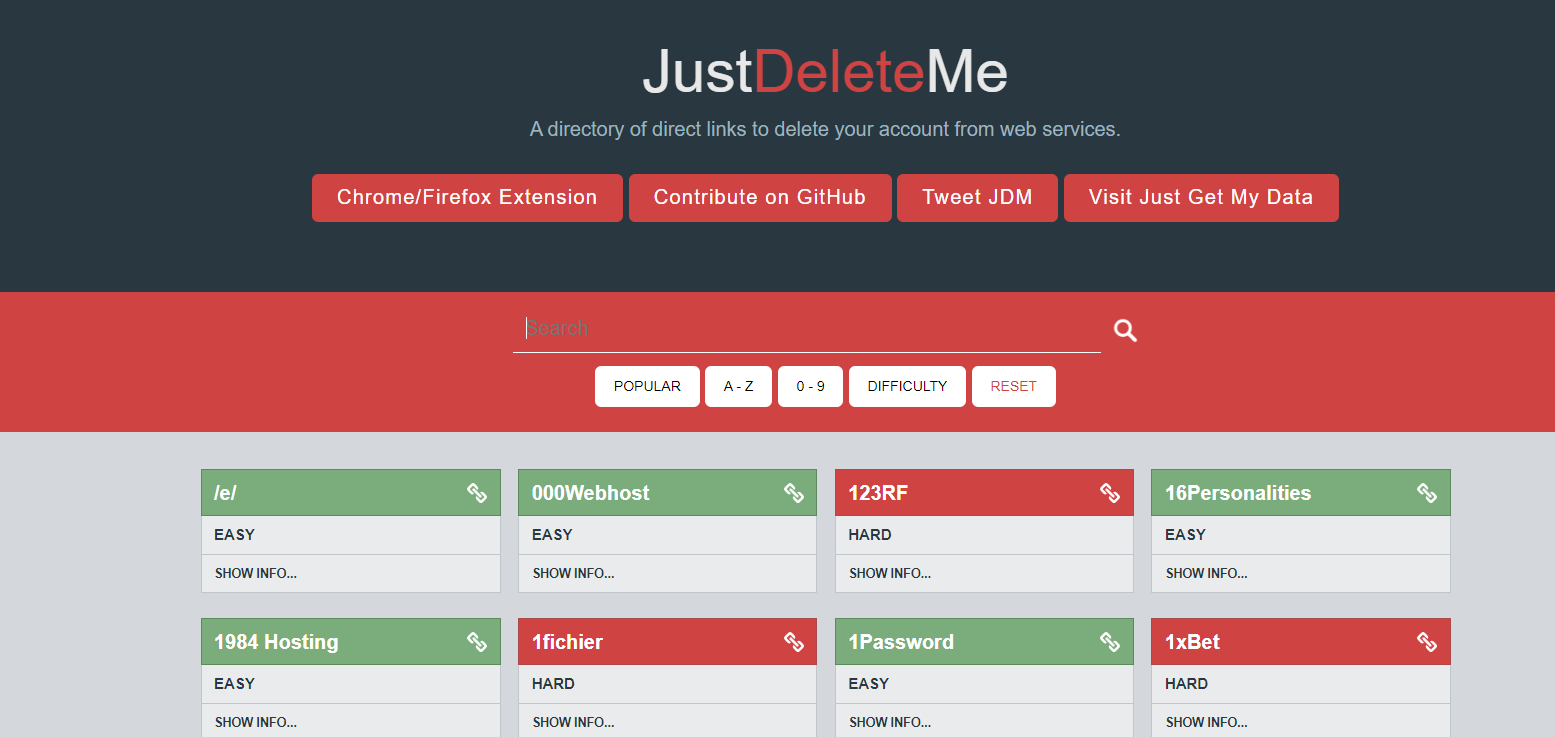Screen dimensions: 1555x737
Task: Click the EASY label under 16Personalities
Action: [x=1185, y=535]
